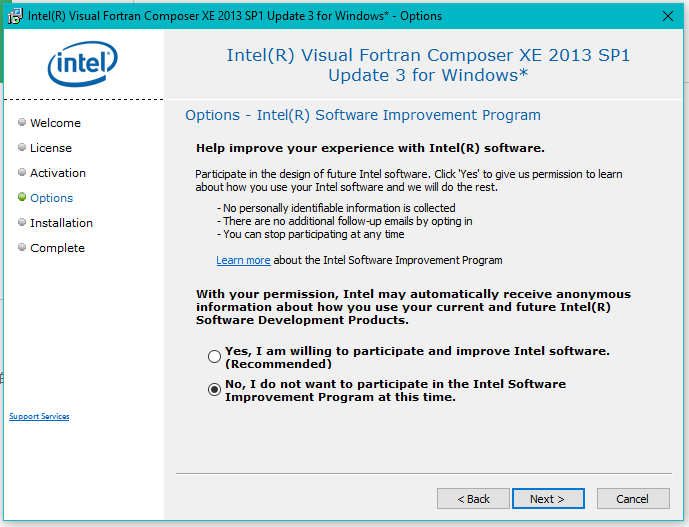
Task: Go to the Complete step
Action: (x=57, y=248)
